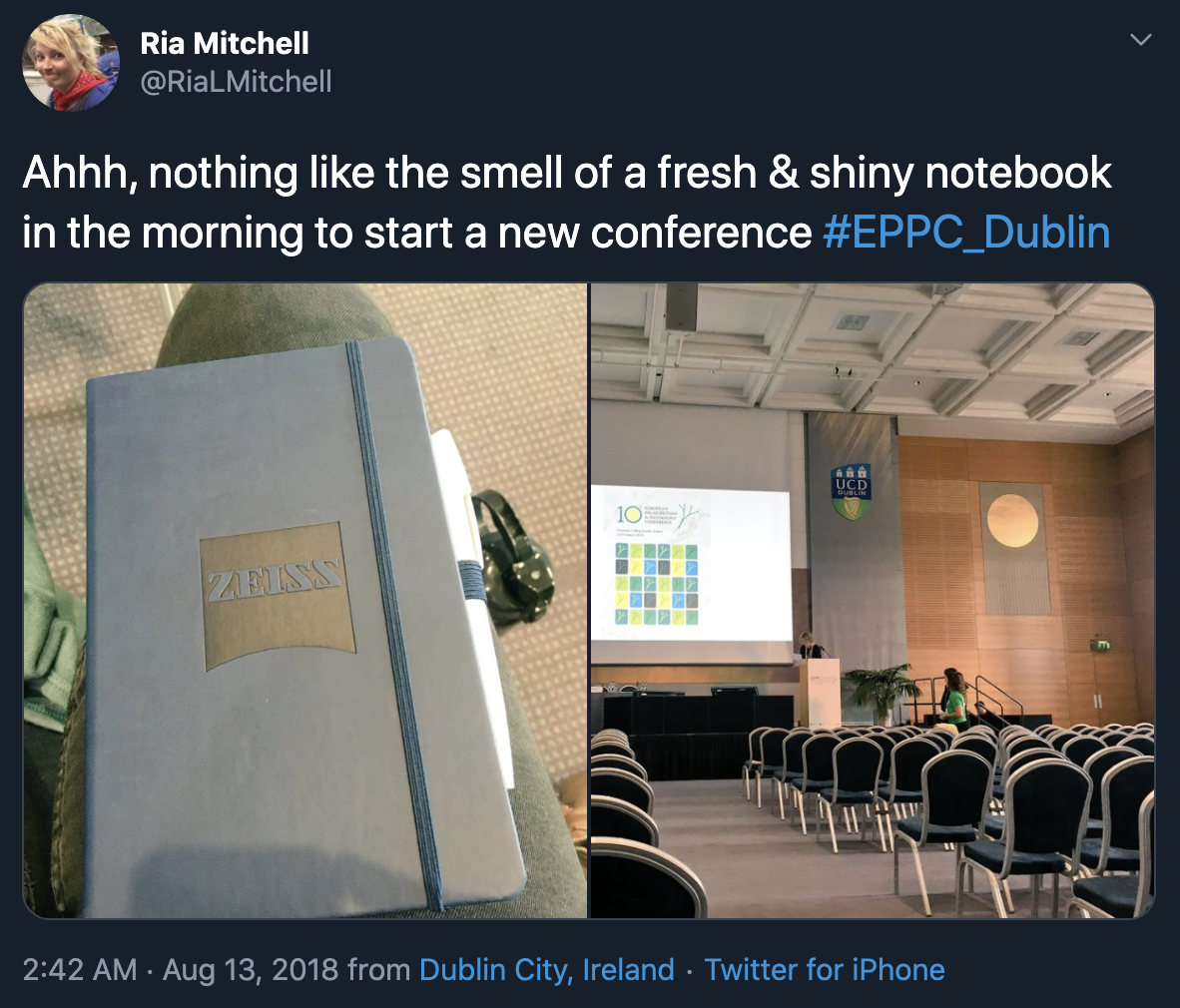Click the speaker at the podium
This screenshot has height=1008, width=1180.
click(807, 644)
